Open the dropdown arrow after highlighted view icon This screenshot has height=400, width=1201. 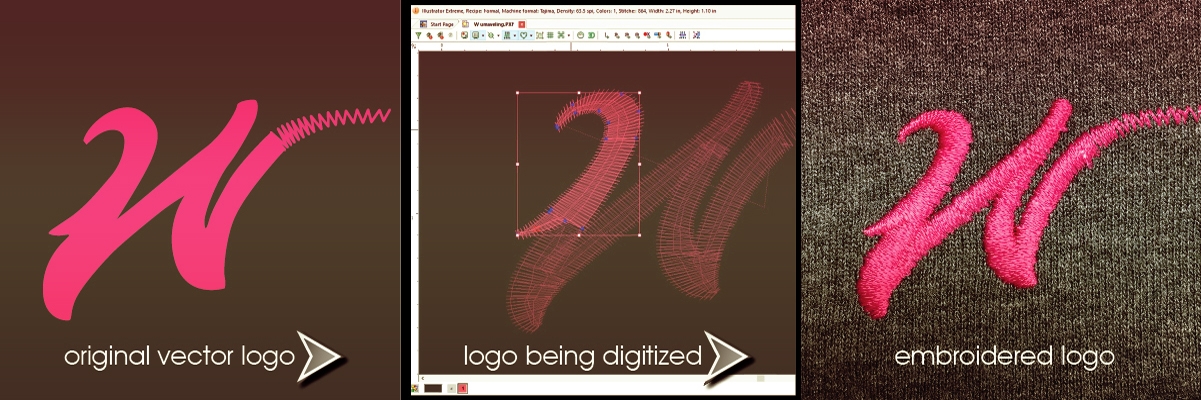click(x=483, y=35)
